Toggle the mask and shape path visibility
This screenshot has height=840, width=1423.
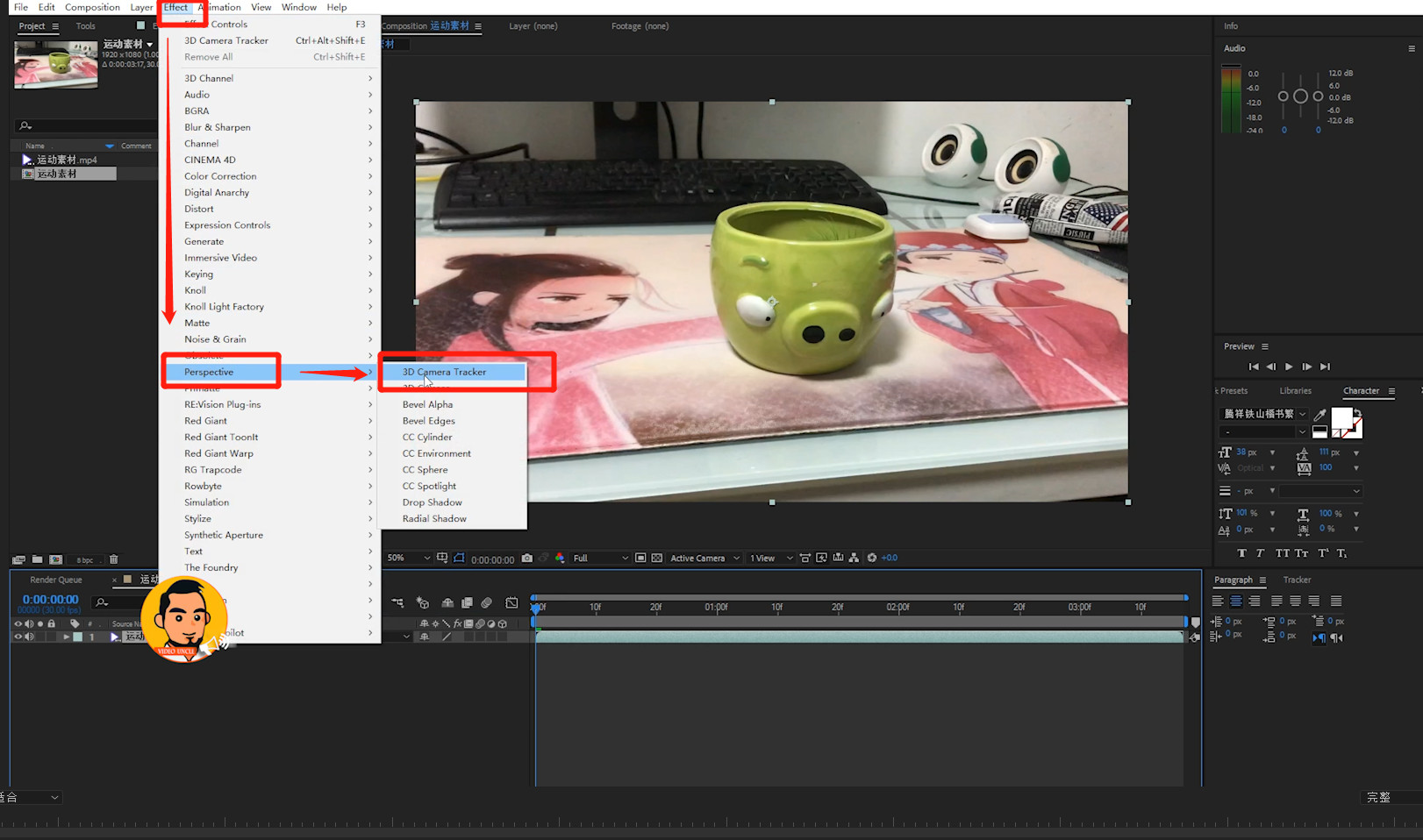[459, 558]
